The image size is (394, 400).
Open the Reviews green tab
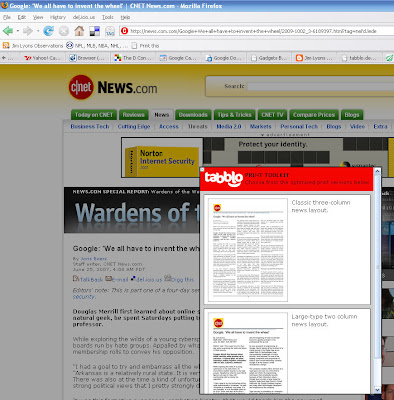tap(133, 115)
